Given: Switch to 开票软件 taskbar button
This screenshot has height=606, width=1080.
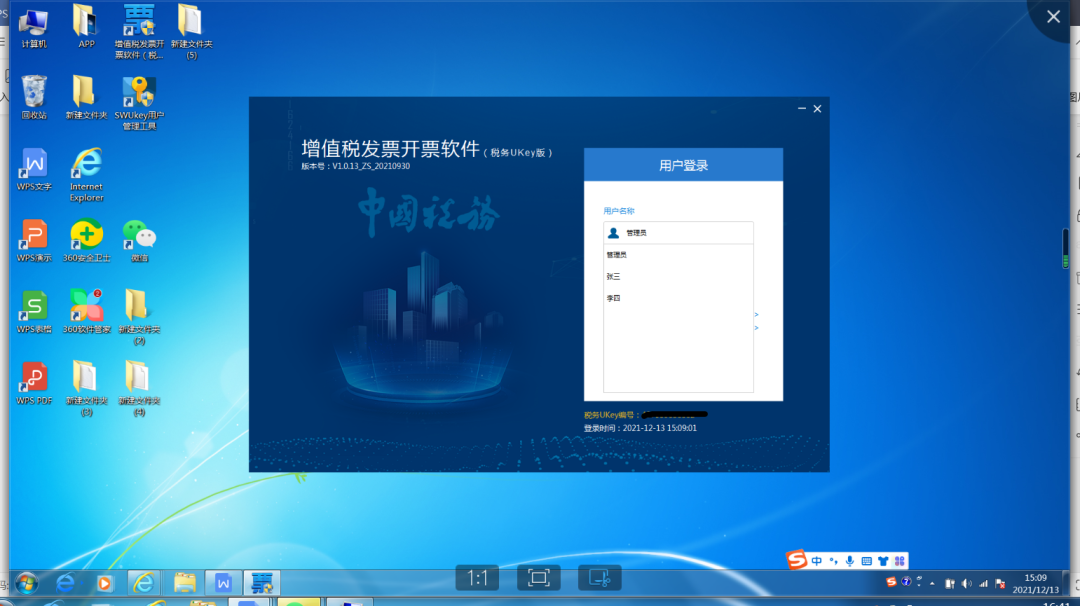Looking at the screenshot, I should click(262, 583).
